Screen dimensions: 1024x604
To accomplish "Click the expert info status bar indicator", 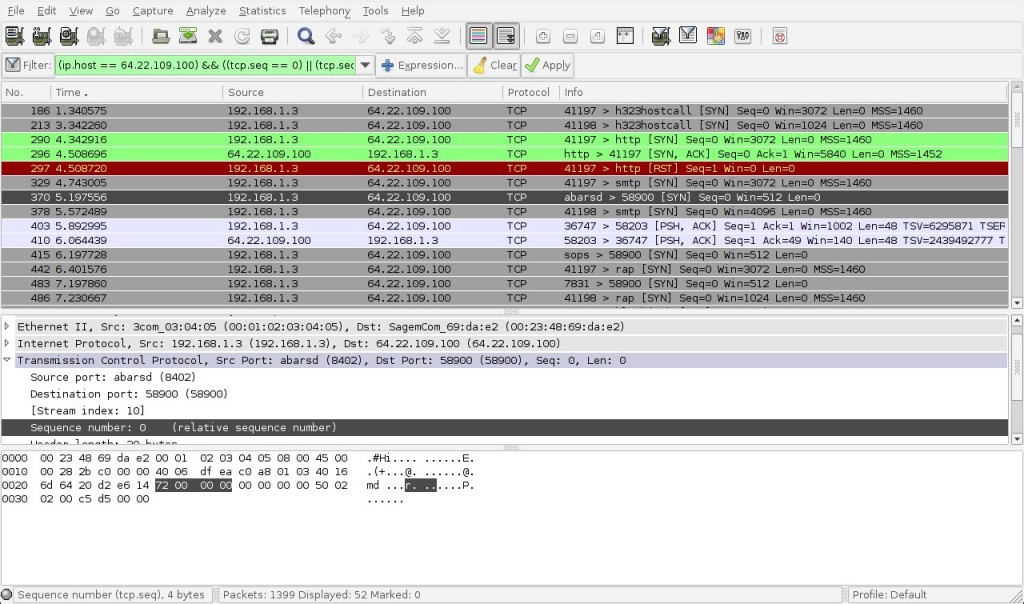I will click(7, 594).
